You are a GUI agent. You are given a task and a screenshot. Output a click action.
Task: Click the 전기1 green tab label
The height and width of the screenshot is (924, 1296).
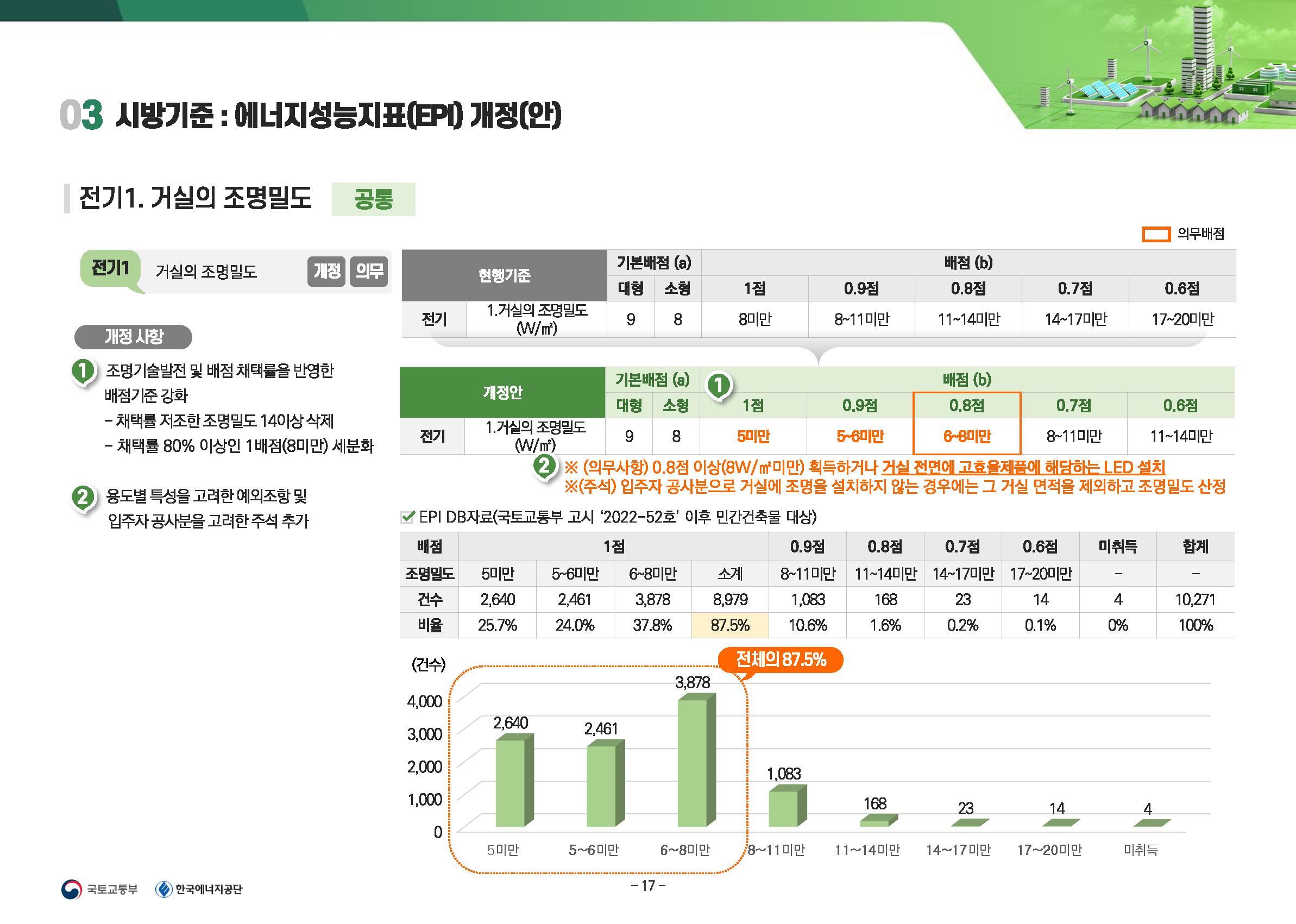[111, 267]
